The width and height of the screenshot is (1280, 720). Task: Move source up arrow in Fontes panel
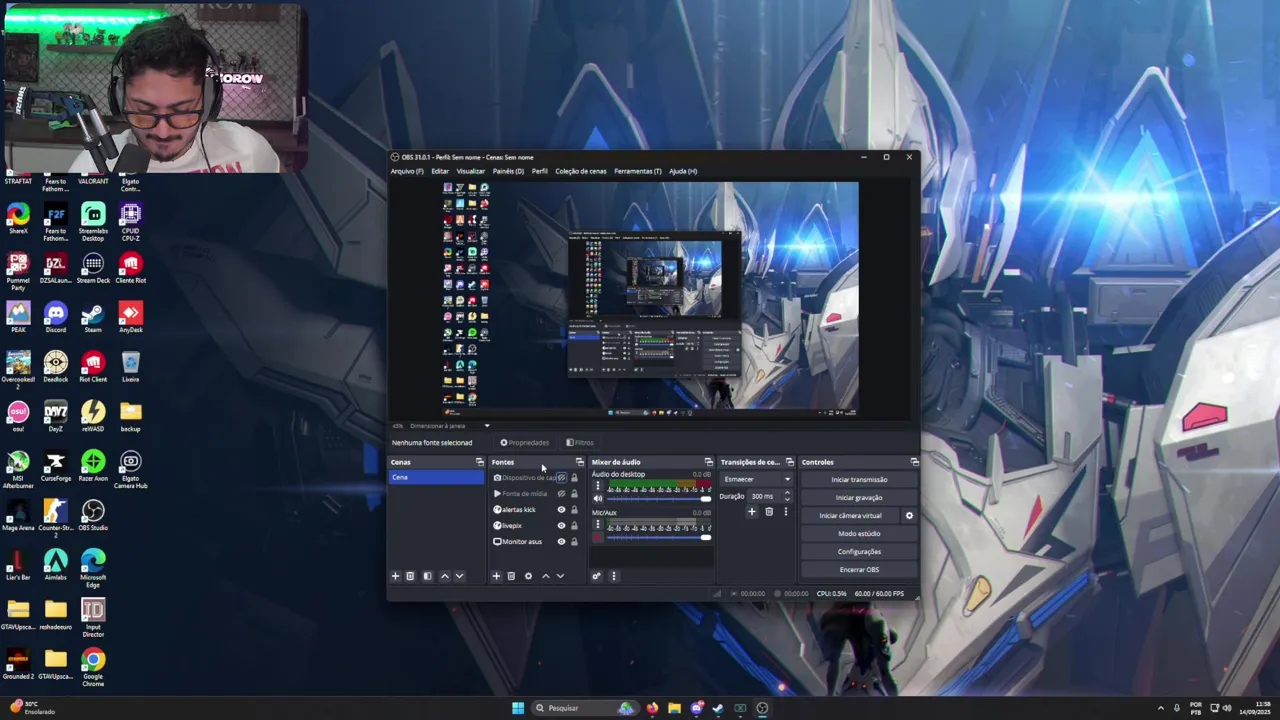[545, 576]
